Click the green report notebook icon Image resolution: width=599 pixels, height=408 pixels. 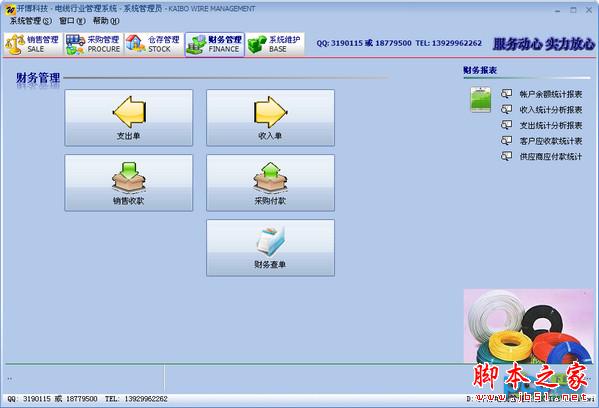click(x=481, y=100)
